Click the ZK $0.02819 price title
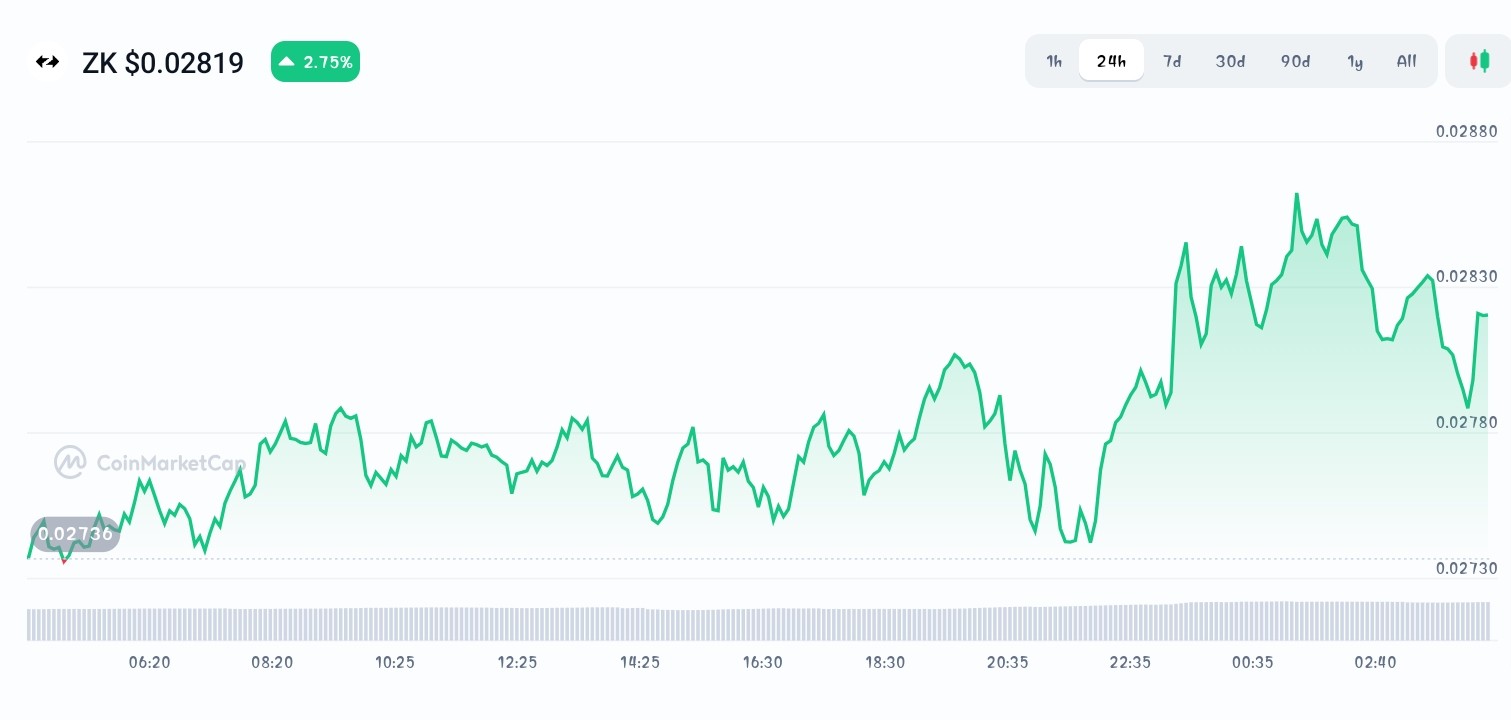Viewport: 1511px width, 720px height. tap(163, 63)
